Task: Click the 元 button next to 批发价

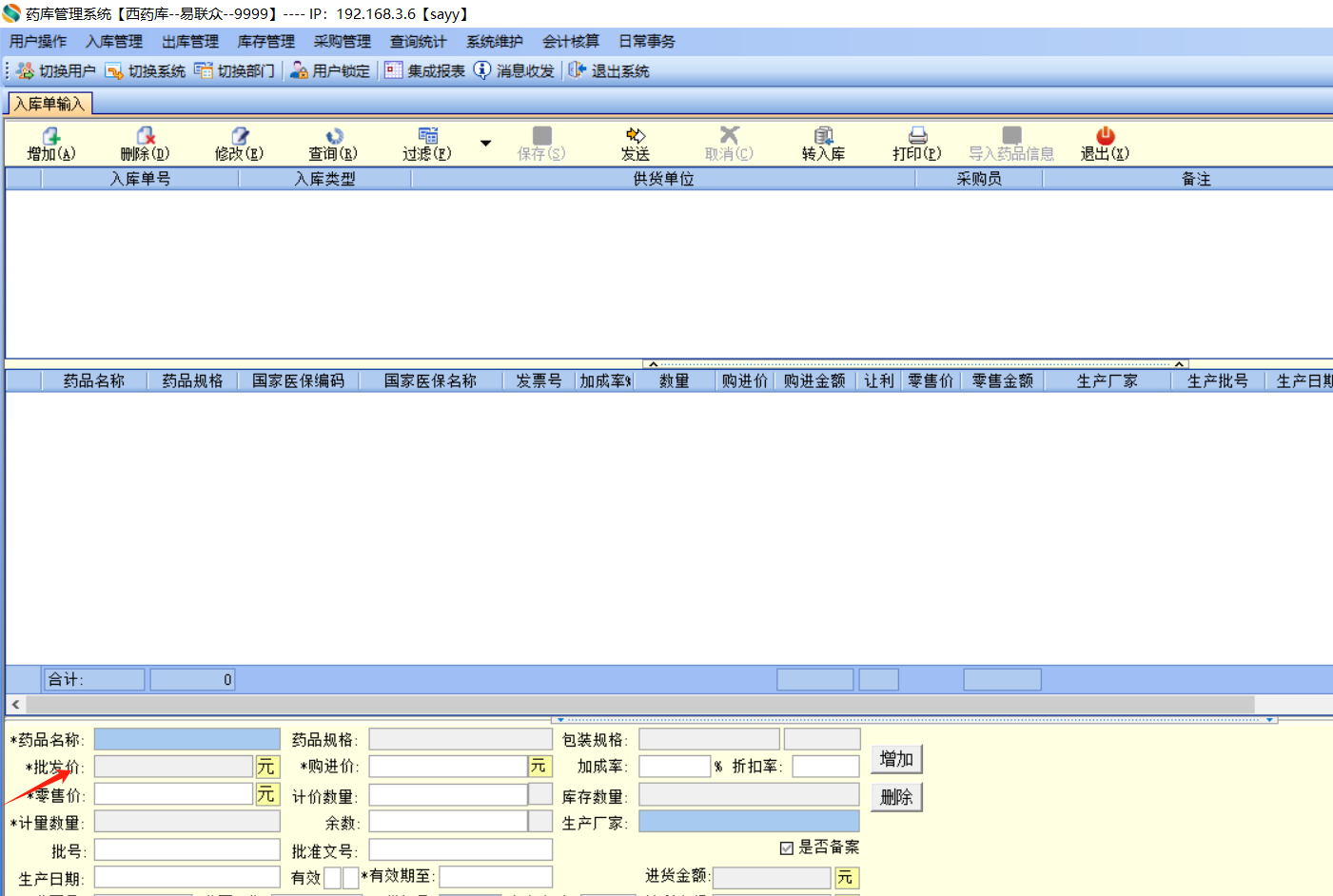Action: (x=266, y=767)
